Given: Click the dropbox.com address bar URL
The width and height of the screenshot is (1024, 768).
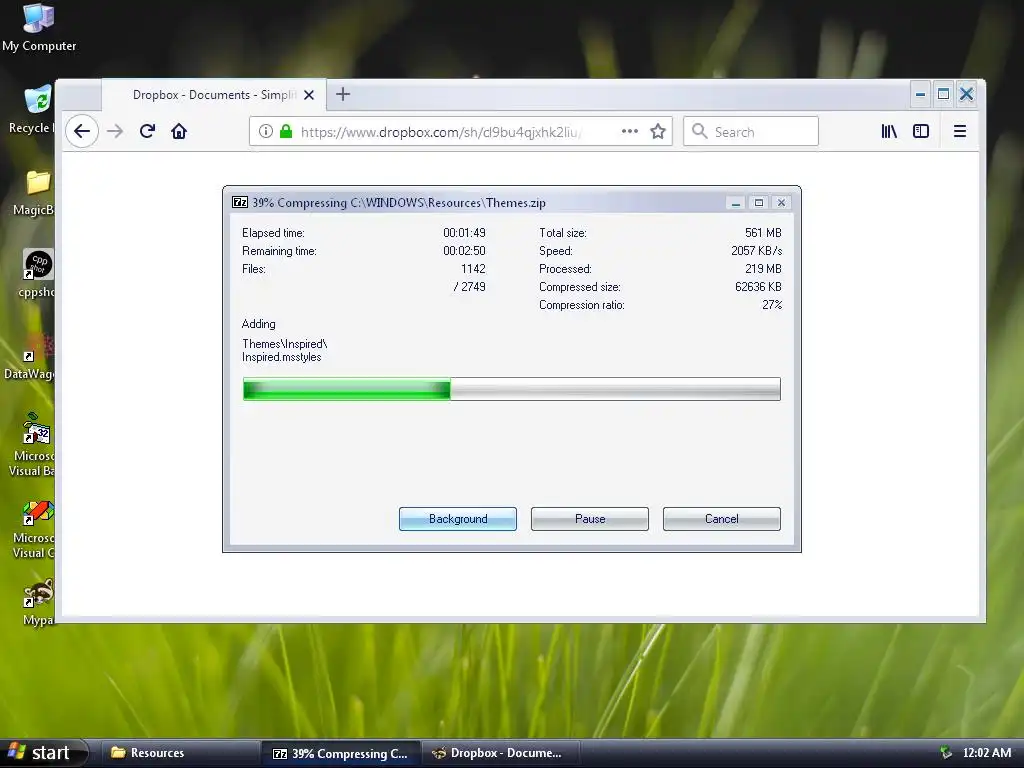Looking at the screenshot, I should click(x=441, y=132).
